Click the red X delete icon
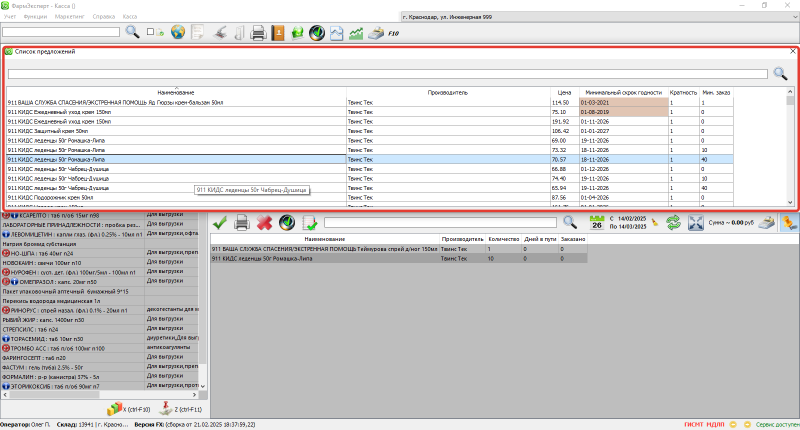The image size is (800, 430). pos(264,222)
